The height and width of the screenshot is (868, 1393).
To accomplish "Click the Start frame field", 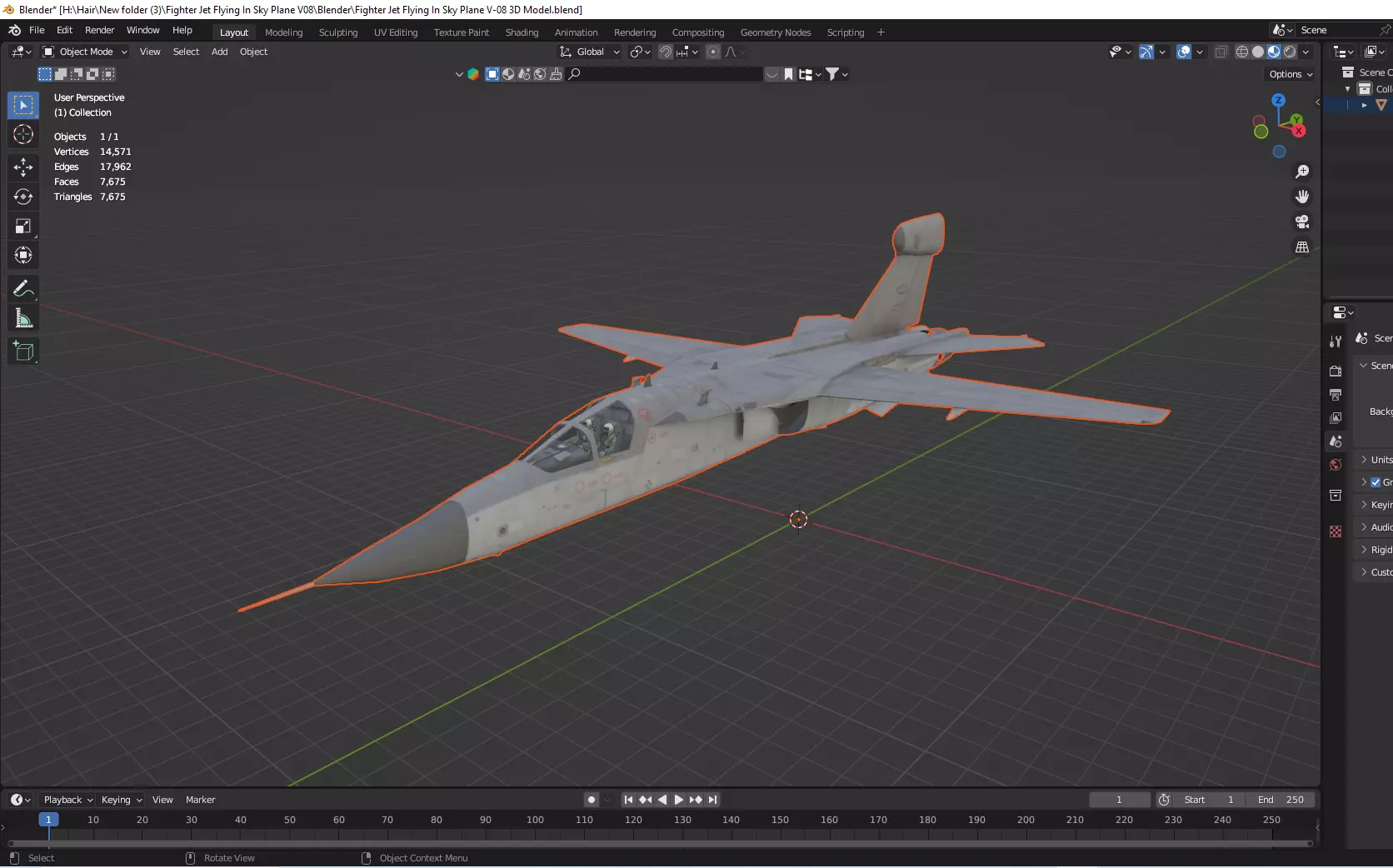I will click(1209, 800).
